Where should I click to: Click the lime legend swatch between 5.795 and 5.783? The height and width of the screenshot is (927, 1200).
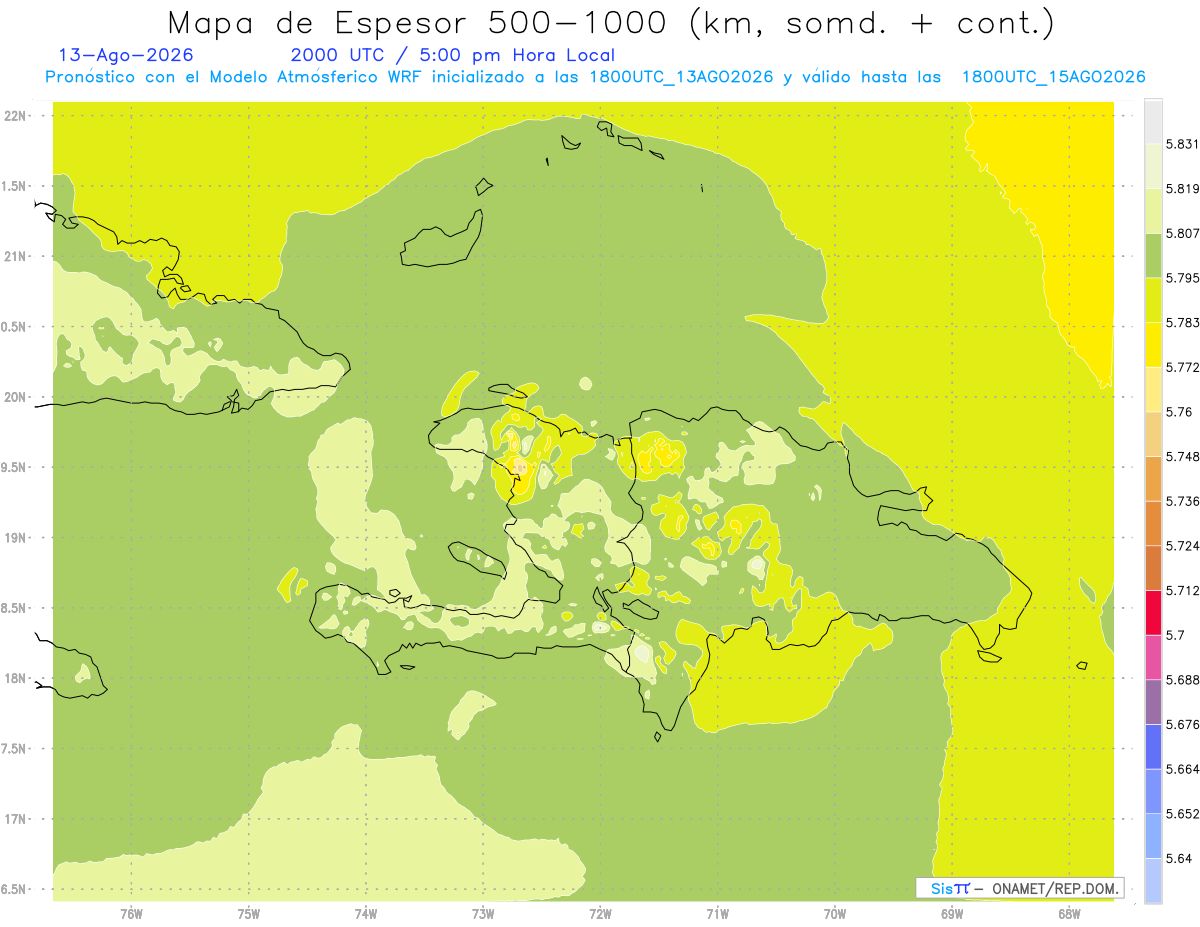(1153, 300)
